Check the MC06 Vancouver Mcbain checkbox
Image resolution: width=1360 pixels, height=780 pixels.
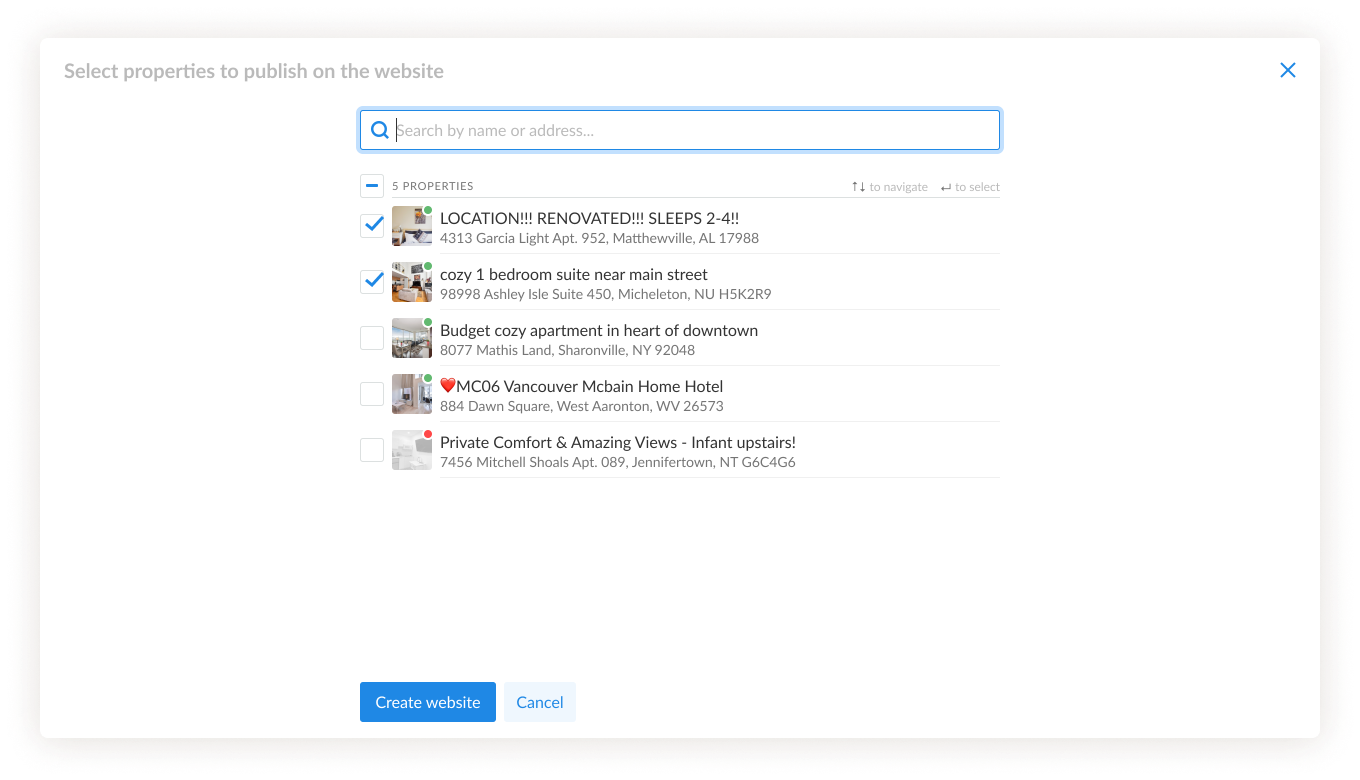coord(372,394)
